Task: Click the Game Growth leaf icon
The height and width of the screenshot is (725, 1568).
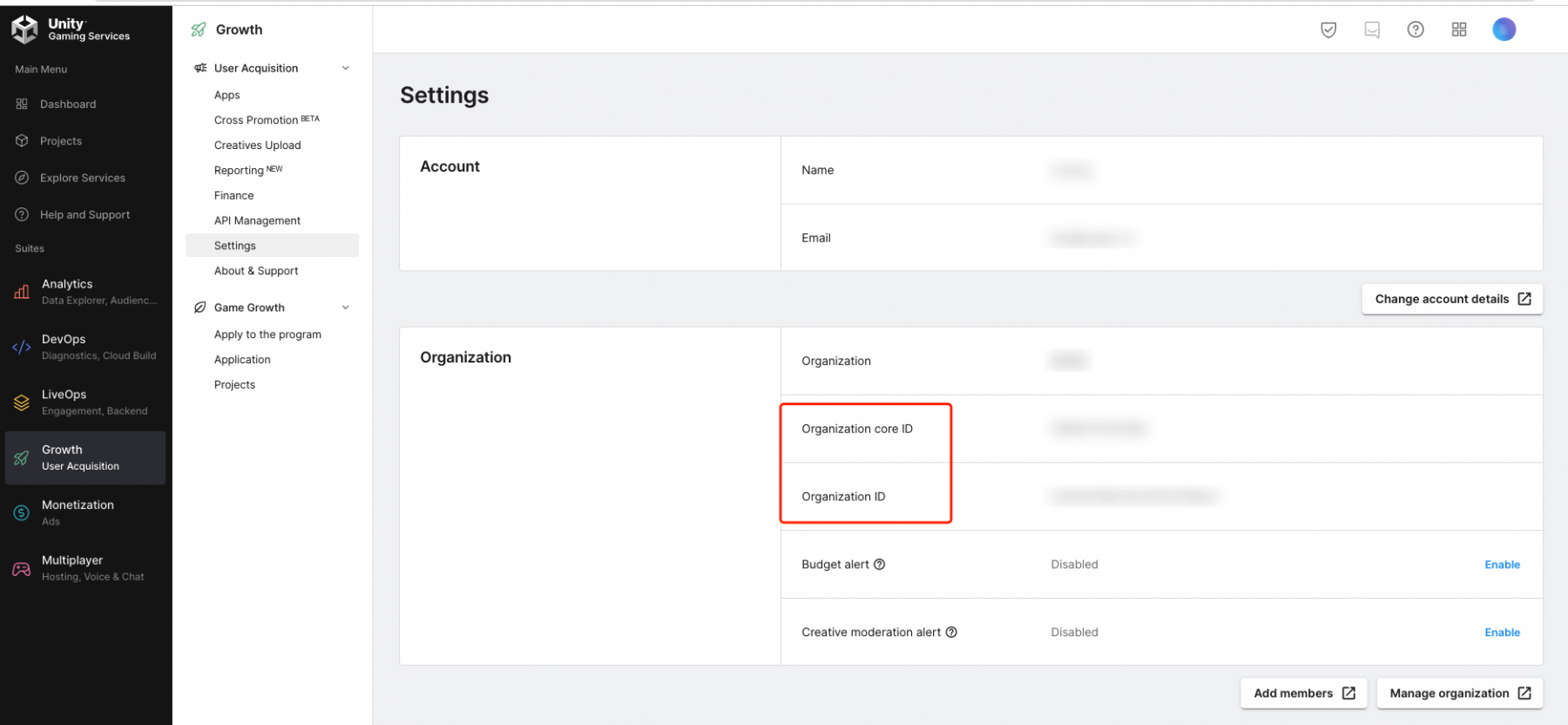Action: pos(200,308)
